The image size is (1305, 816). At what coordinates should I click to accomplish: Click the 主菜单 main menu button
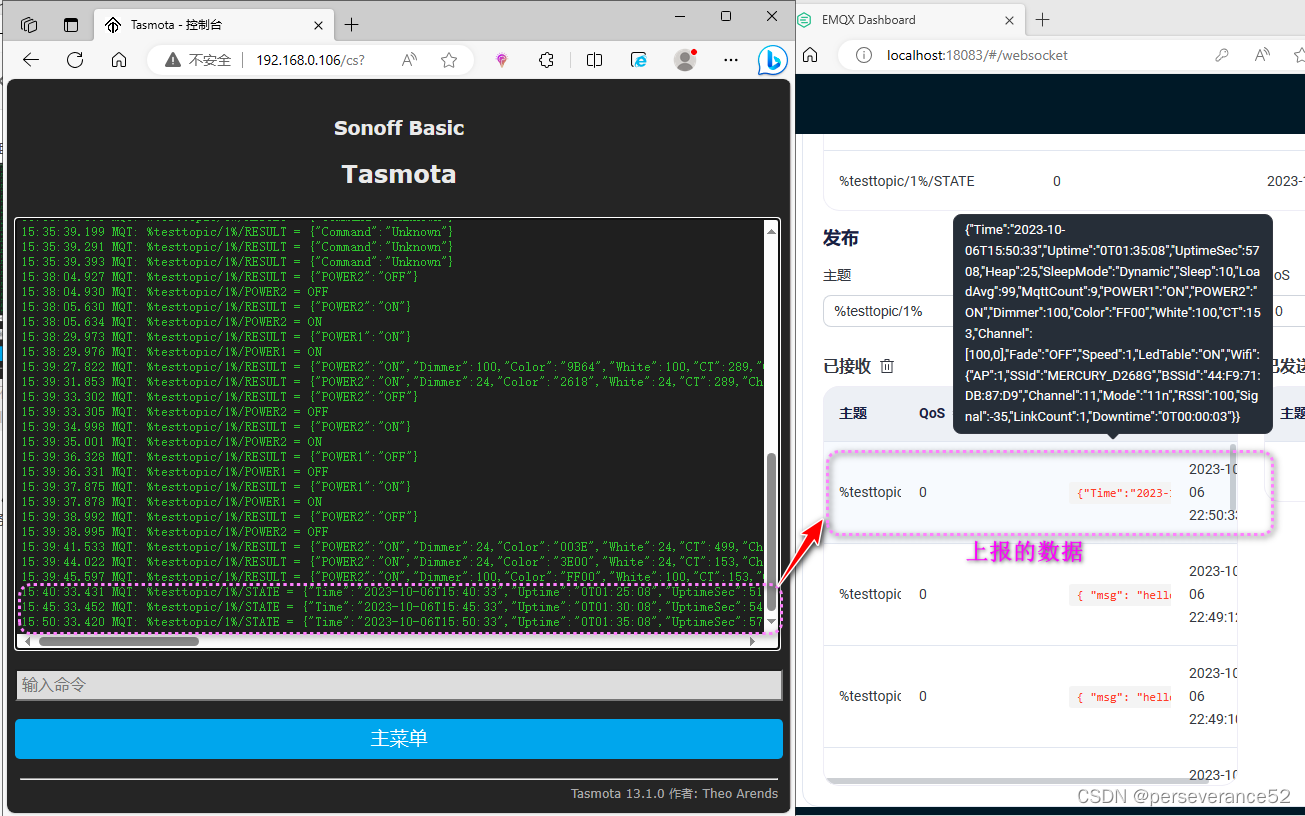[399, 739]
